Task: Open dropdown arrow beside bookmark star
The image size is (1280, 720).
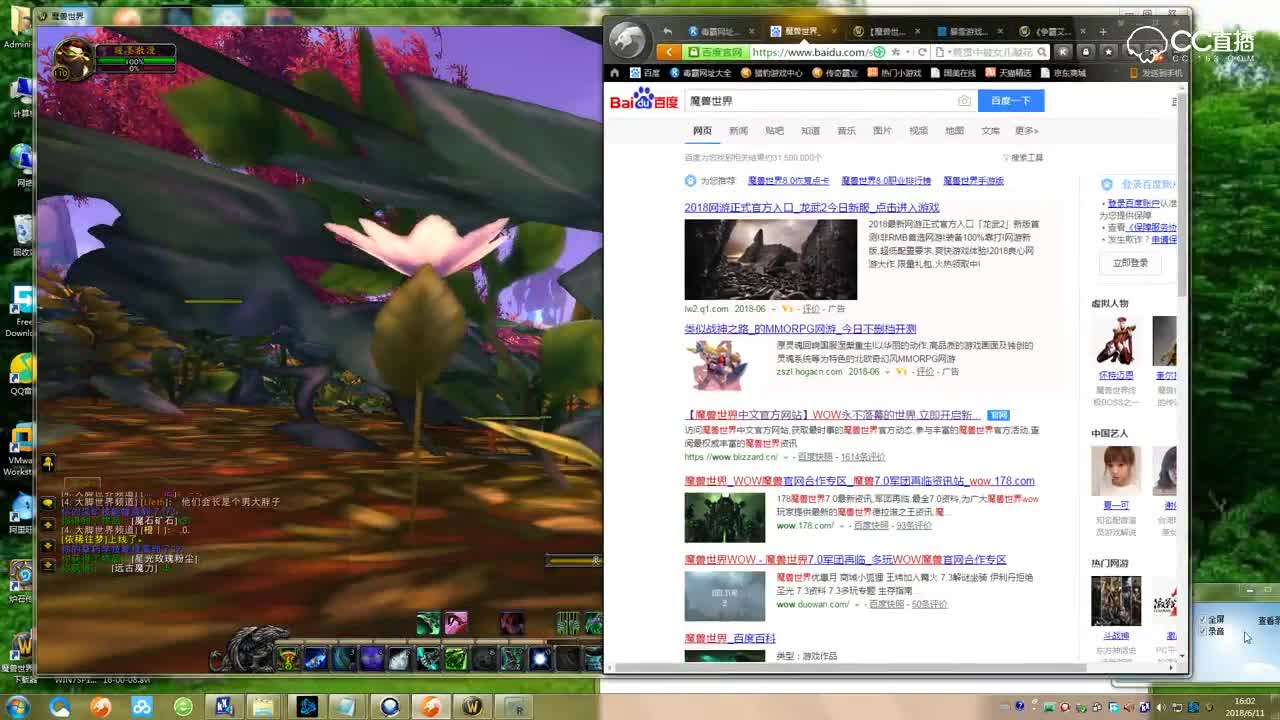Action: click(x=907, y=52)
